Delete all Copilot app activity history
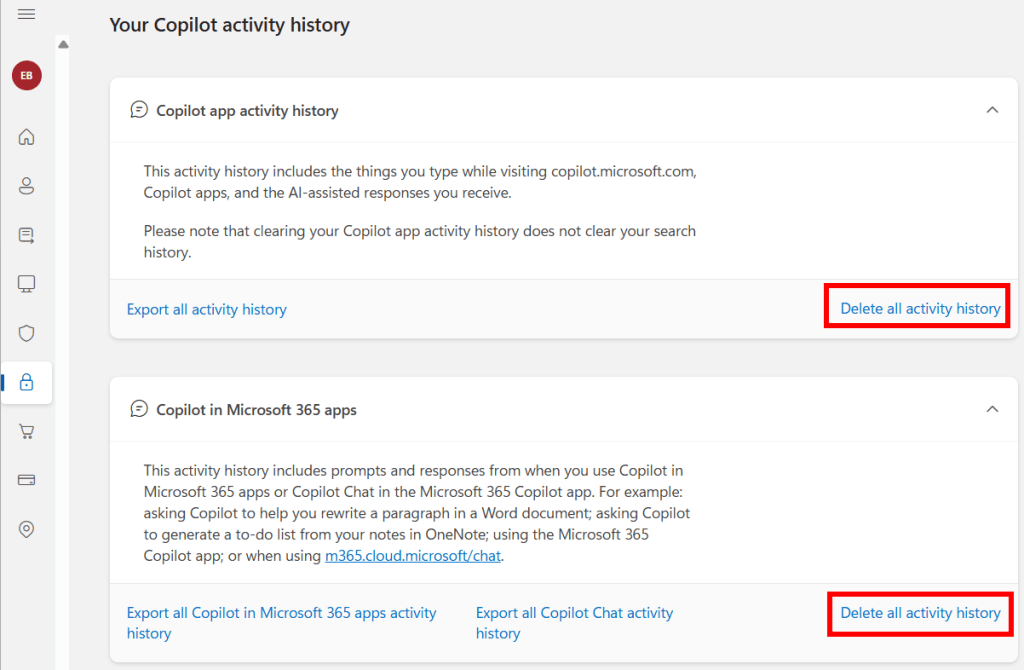Viewport: 1024px width, 670px height. click(920, 308)
